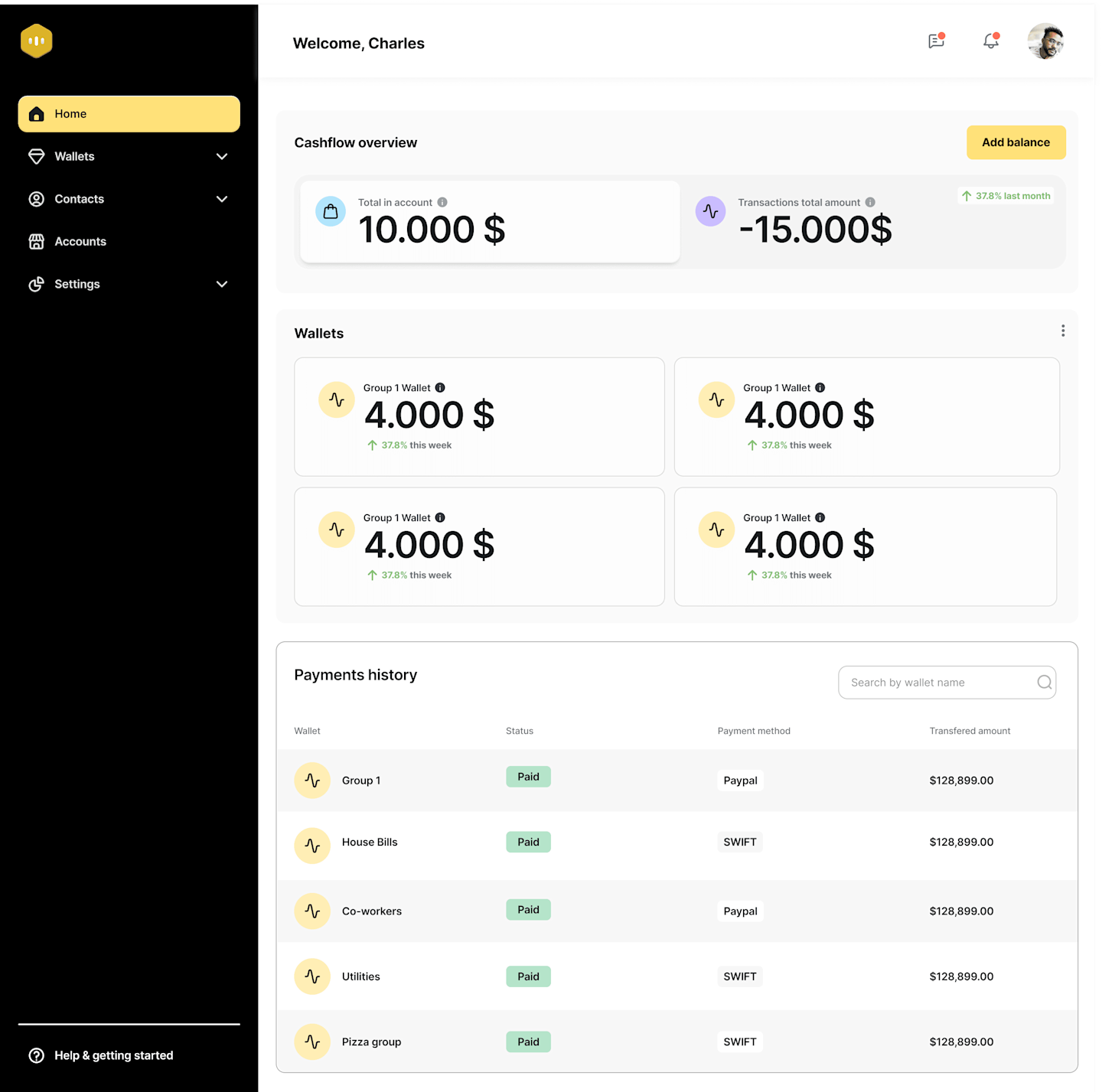This screenshot has width=1102, height=1092.
Task: Select the Pizza group wallet name
Action: (x=371, y=1041)
